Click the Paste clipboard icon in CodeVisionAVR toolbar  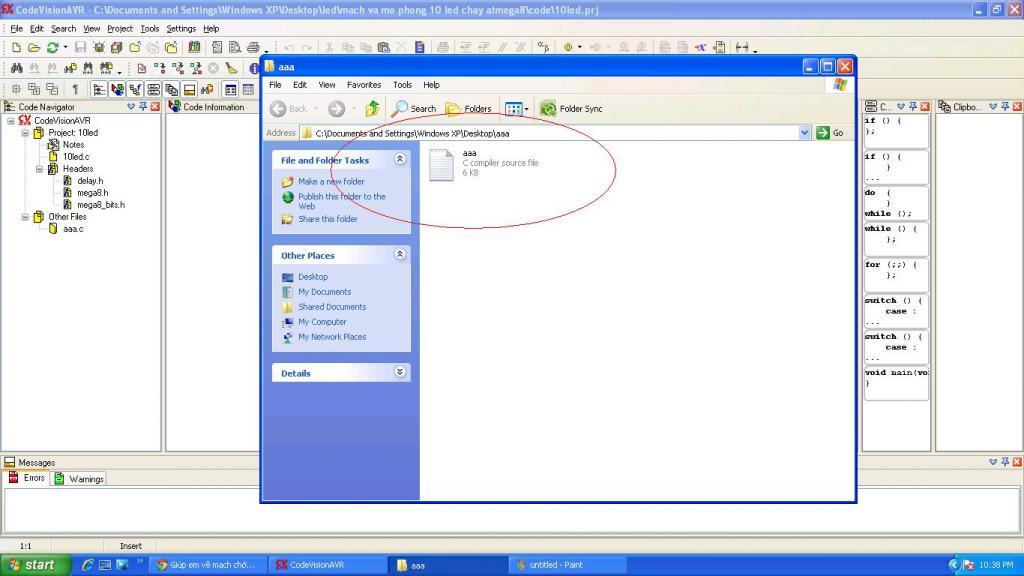point(383,47)
